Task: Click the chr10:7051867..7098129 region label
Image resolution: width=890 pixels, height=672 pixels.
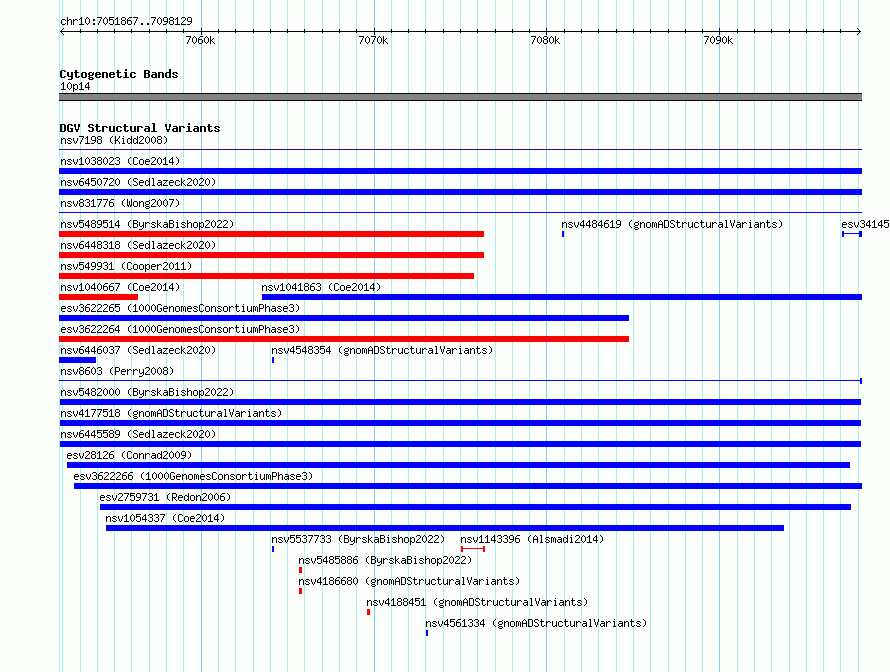Action: click(126, 21)
